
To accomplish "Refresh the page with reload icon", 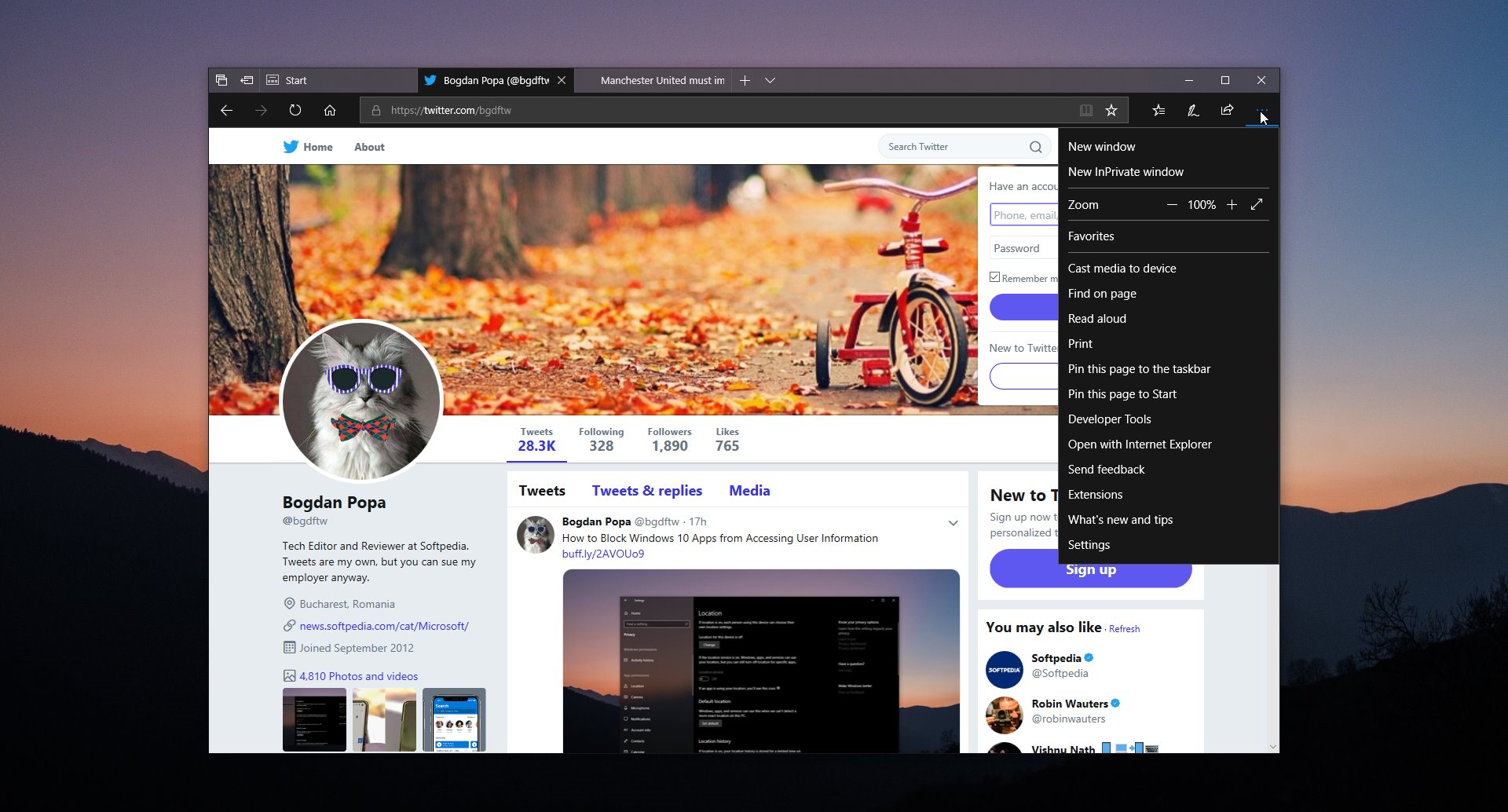I will pyautogui.click(x=295, y=111).
